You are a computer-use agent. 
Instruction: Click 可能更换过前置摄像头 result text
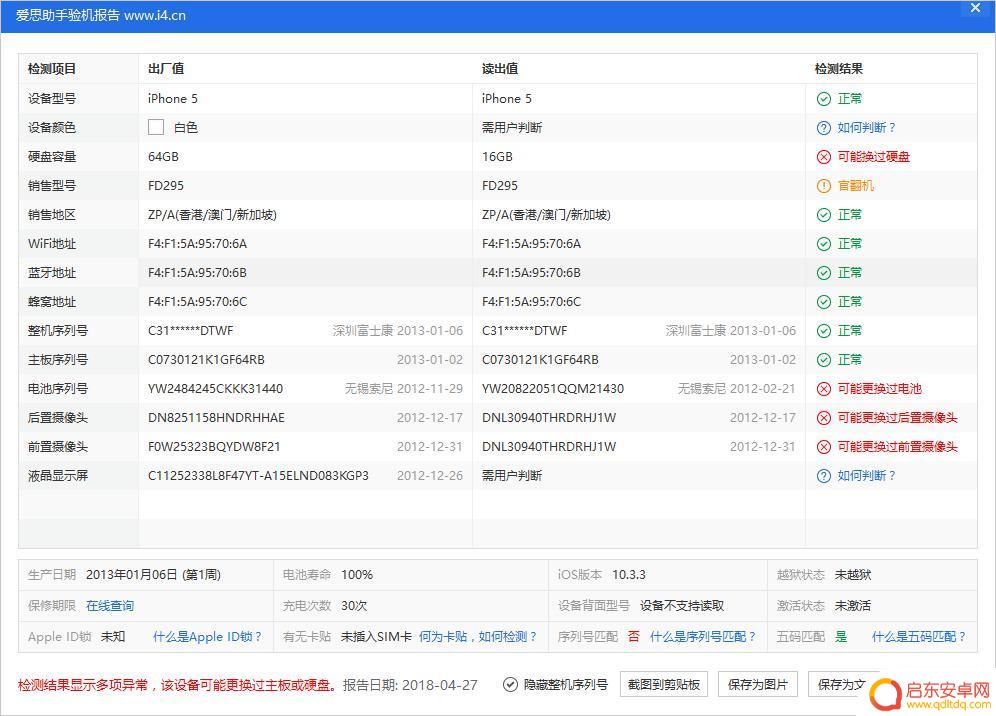897,447
